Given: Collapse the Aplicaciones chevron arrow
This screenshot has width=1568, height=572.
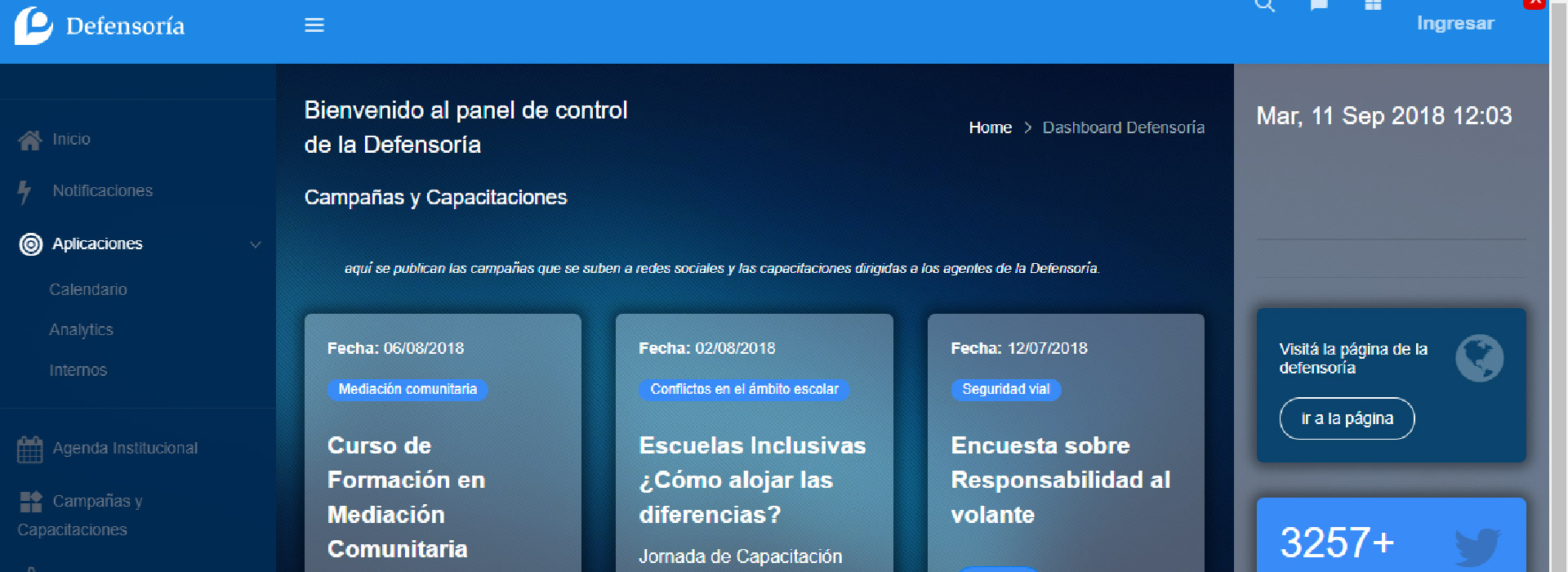Looking at the screenshot, I should (256, 244).
